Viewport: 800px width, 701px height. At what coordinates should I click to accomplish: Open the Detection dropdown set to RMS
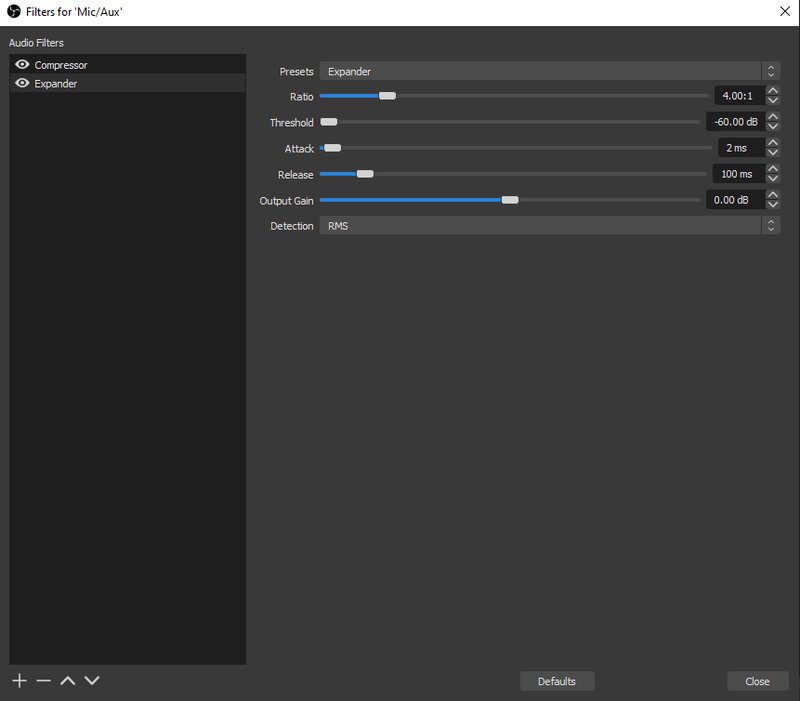(549, 226)
